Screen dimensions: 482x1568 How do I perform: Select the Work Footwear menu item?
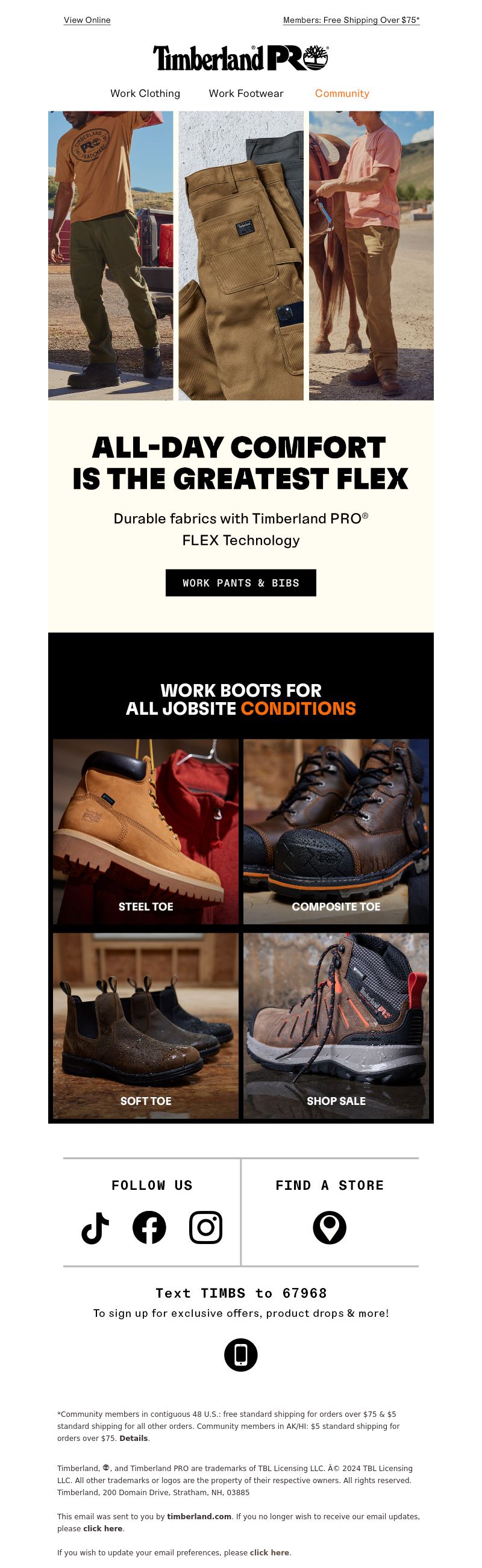coord(246,93)
